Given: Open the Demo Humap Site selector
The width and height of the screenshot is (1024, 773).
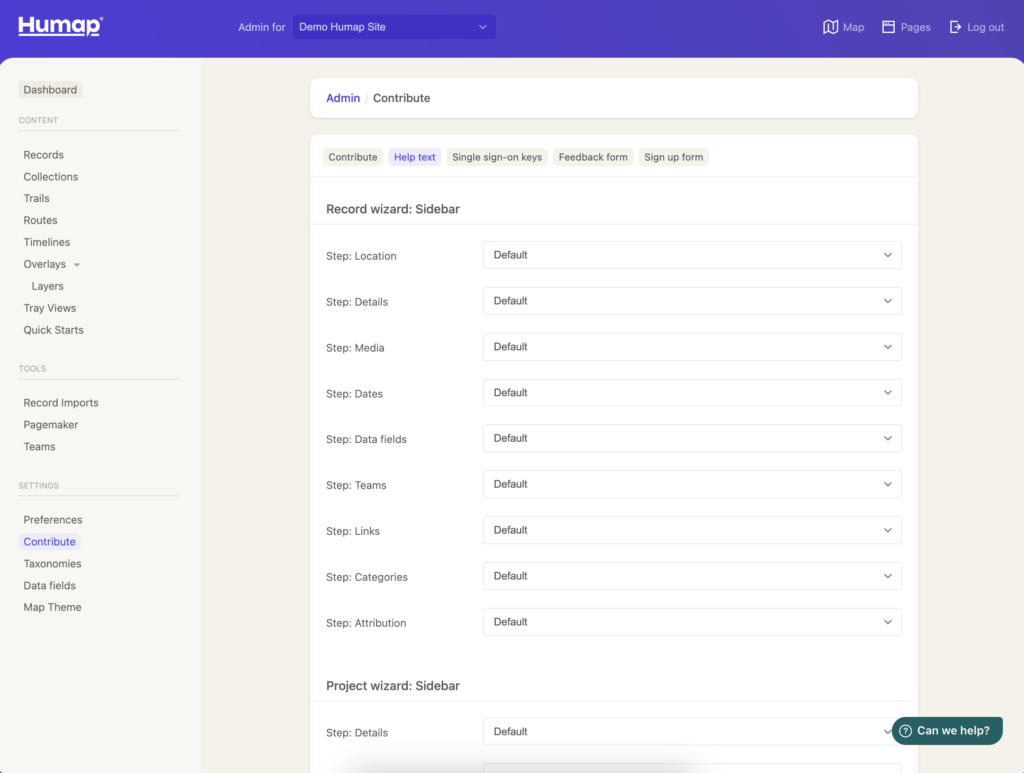Looking at the screenshot, I should (394, 26).
